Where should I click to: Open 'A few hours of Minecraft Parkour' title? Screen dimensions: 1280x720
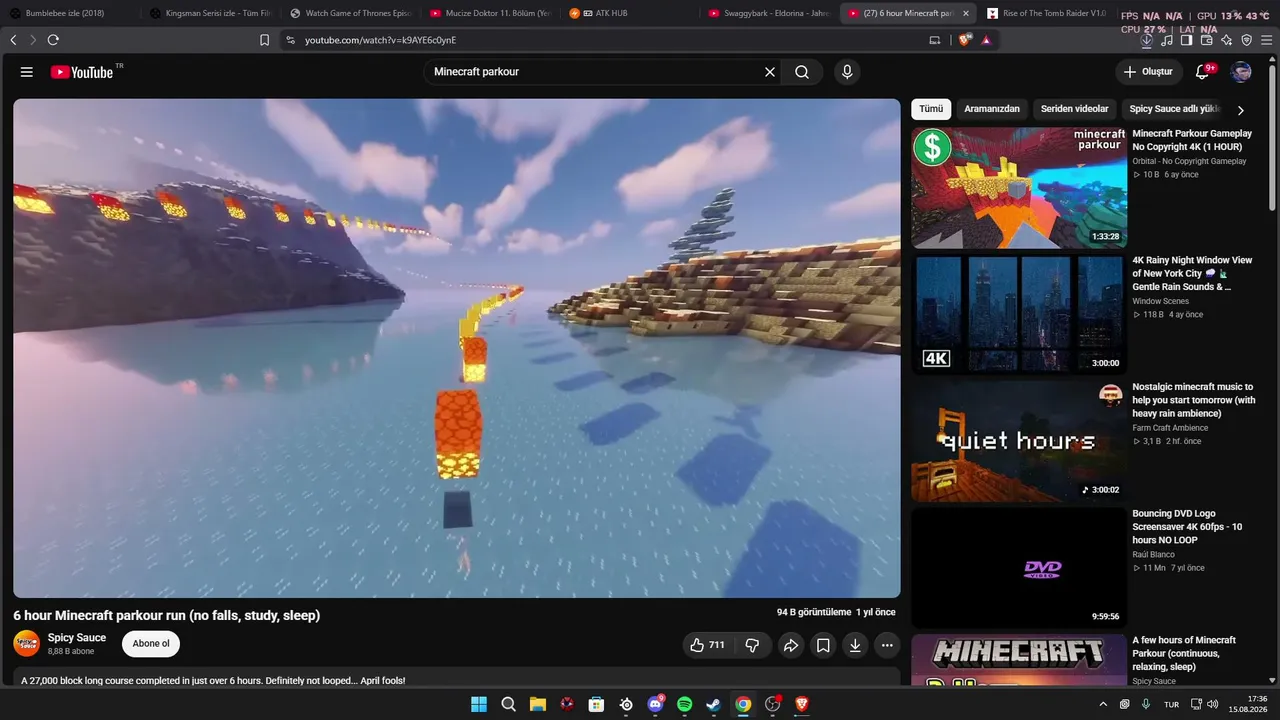point(1184,653)
